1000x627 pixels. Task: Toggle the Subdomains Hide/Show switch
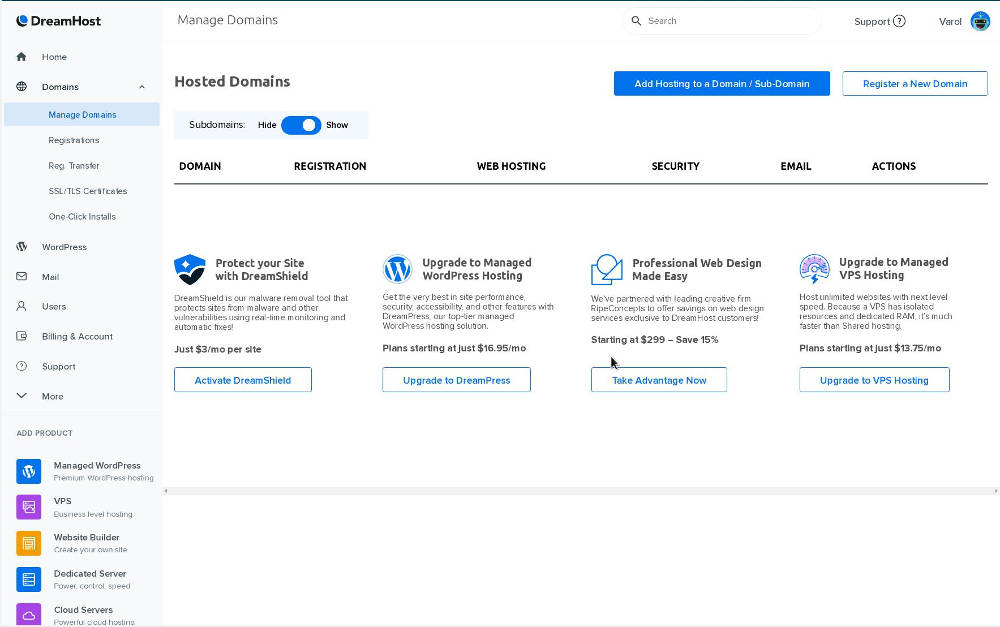(x=301, y=125)
